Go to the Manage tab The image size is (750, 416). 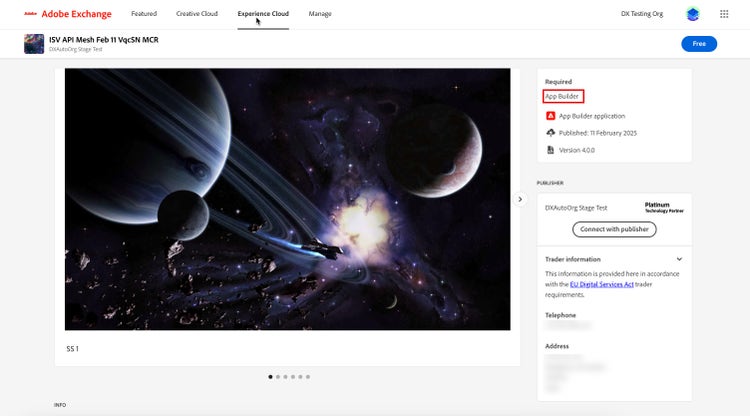[x=320, y=14]
